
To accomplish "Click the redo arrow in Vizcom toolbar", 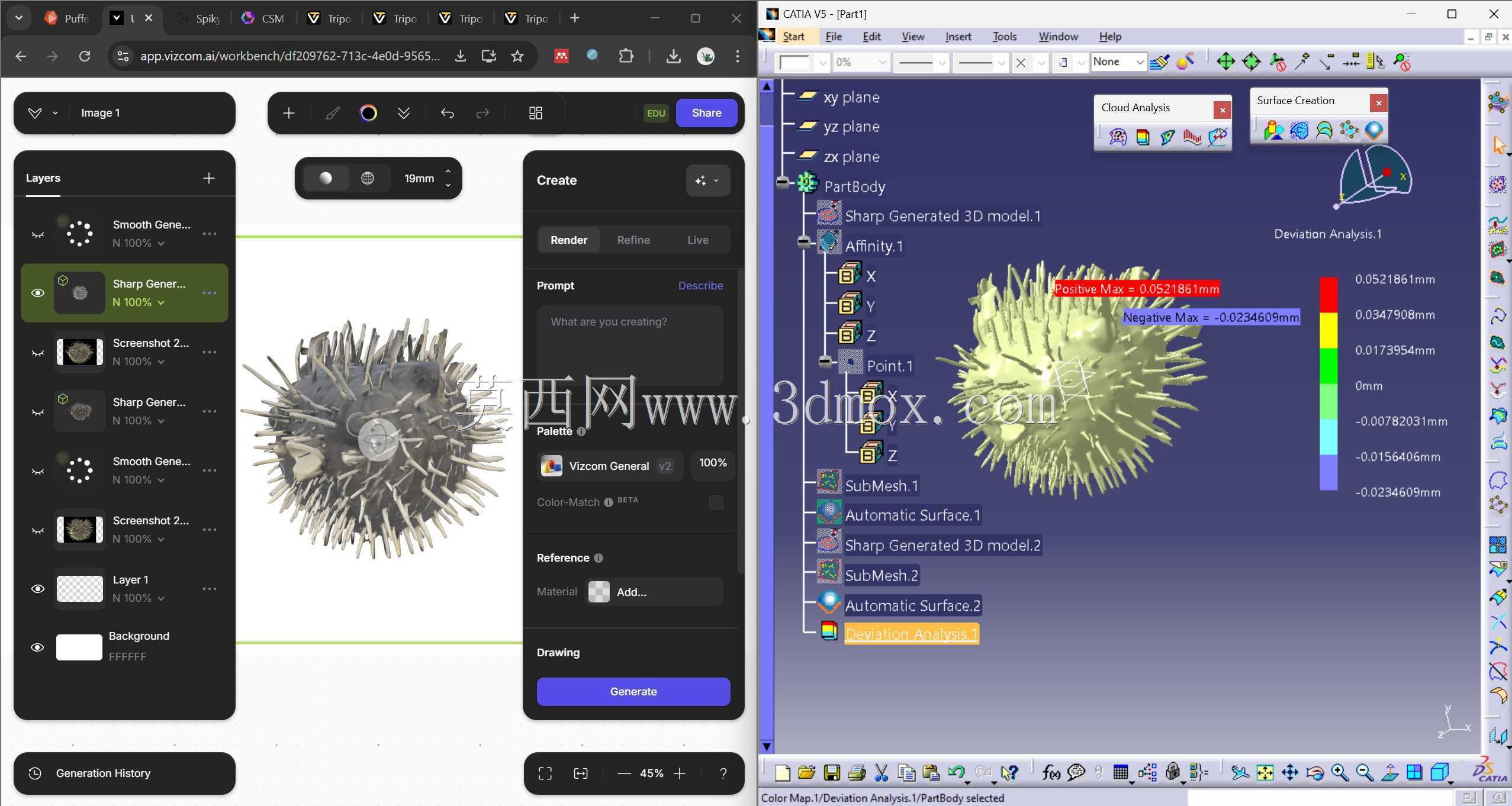I will coord(483,113).
